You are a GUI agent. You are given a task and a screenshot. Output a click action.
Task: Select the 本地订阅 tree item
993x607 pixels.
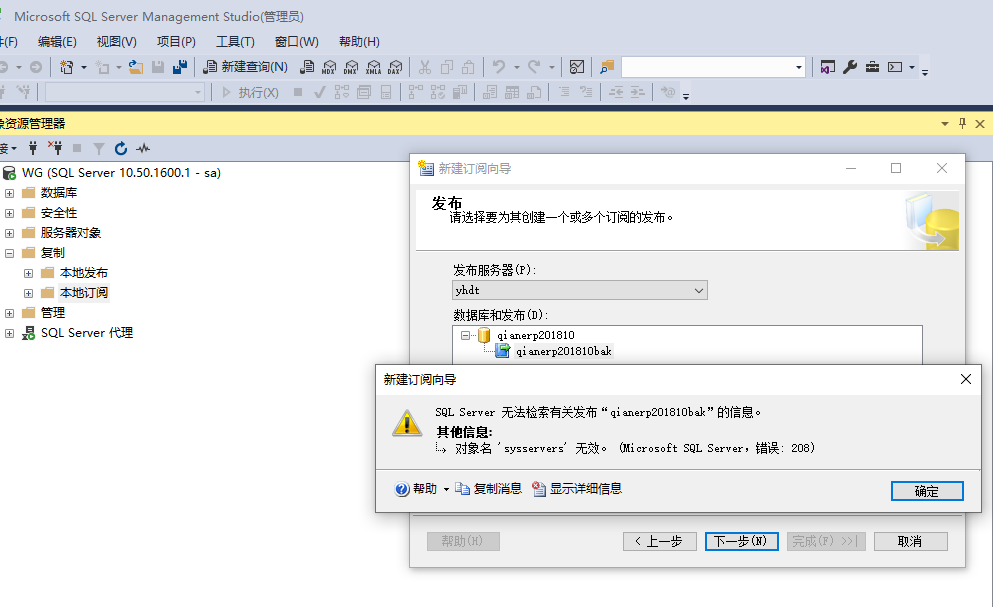[x=84, y=293]
